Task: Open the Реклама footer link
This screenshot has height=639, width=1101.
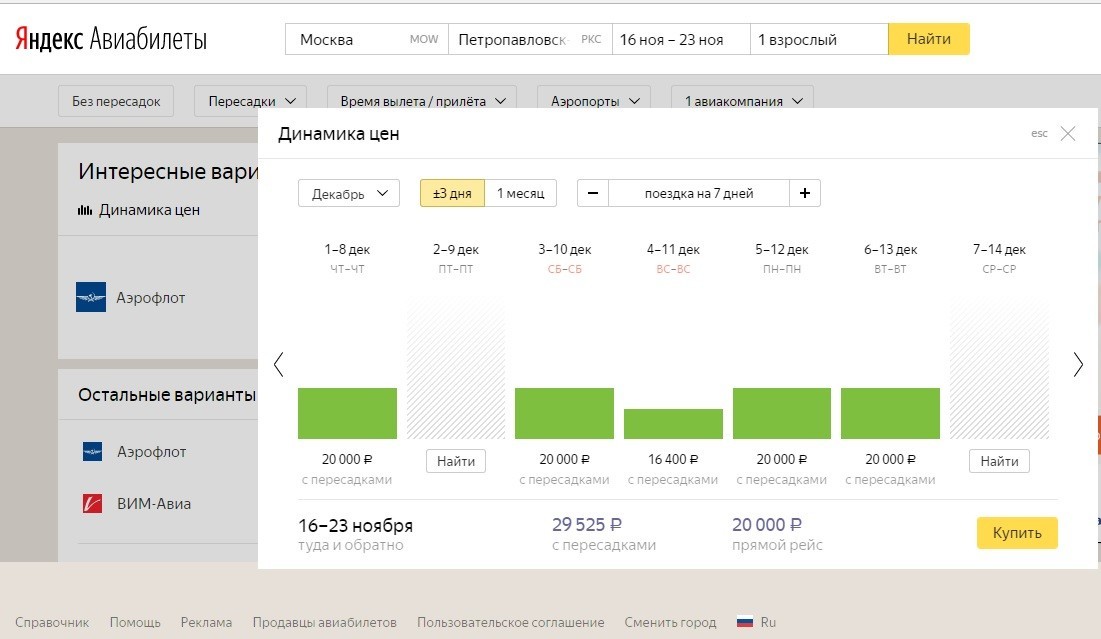Action: [206, 622]
